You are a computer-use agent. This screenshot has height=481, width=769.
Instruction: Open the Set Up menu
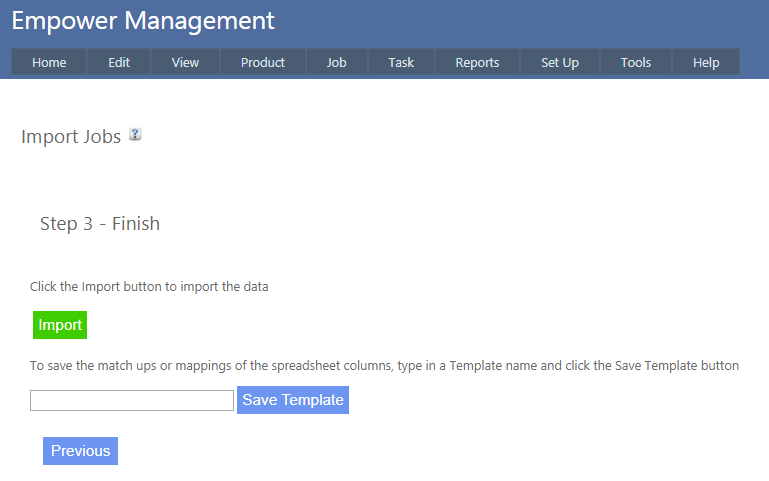[x=560, y=62]
